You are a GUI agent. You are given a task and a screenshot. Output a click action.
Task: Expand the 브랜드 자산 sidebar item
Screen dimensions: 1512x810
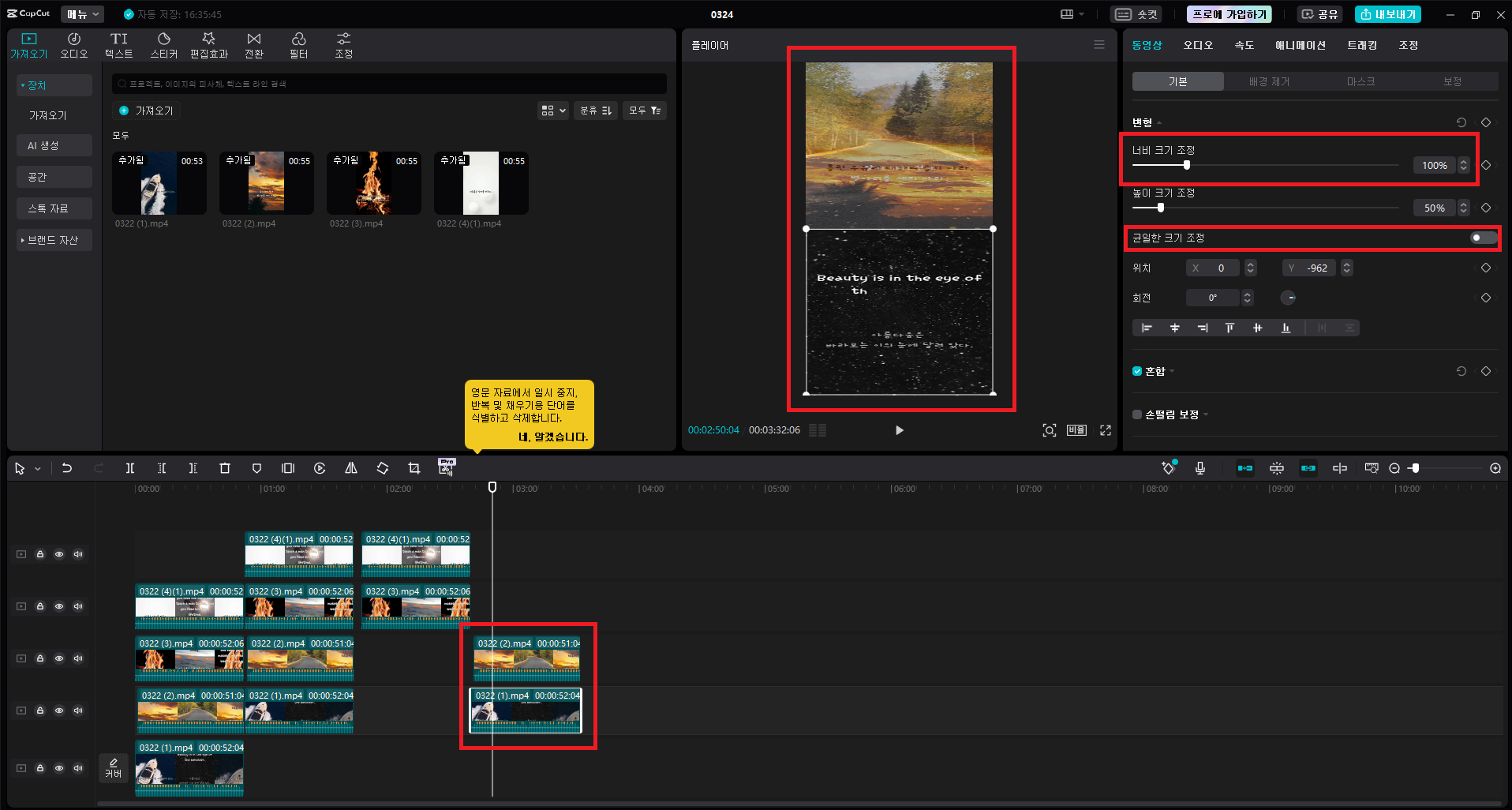pyautogui.click(x=54, y=240)
